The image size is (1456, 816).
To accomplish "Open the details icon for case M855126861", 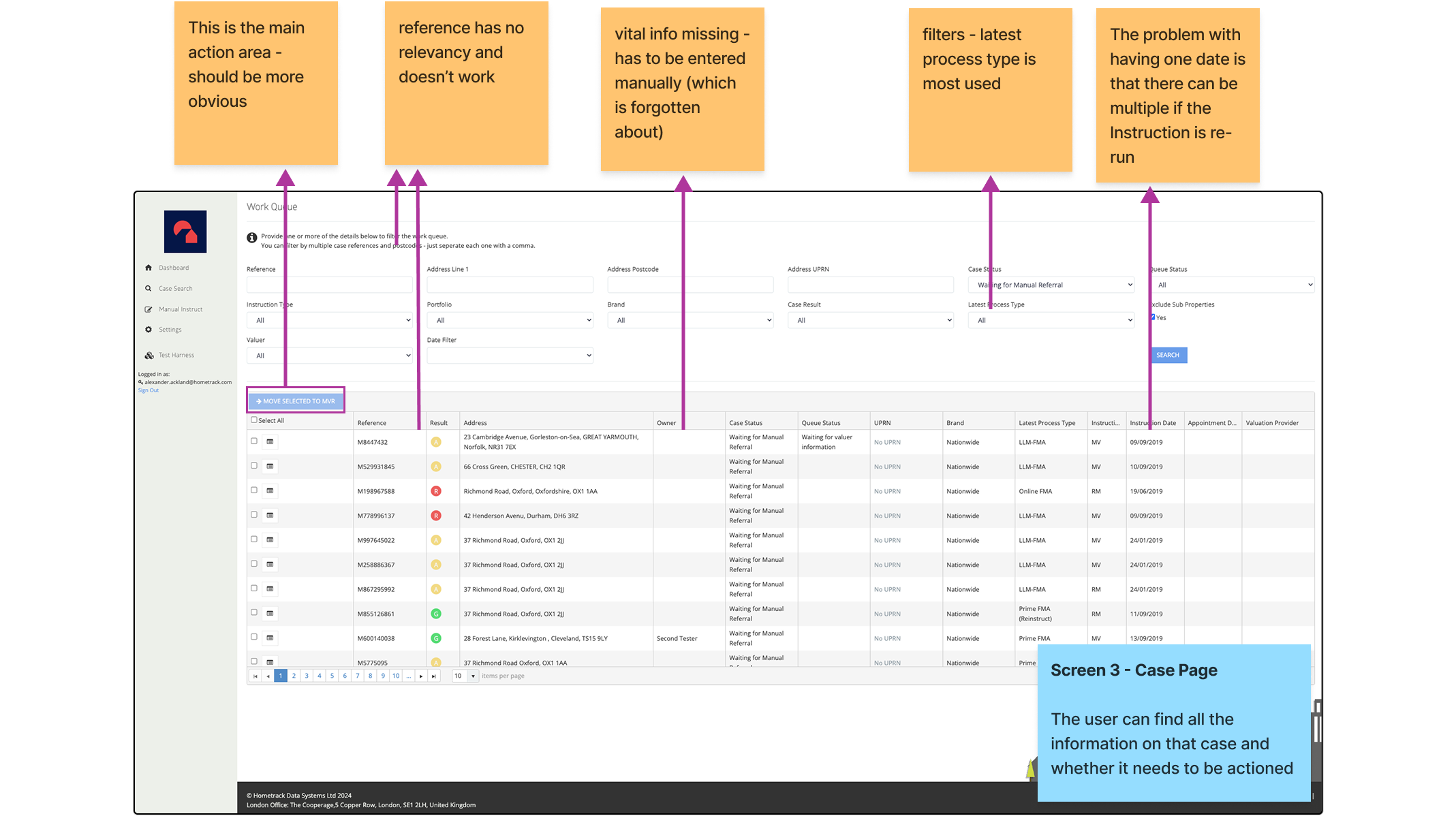I will (x=270, y=614).
